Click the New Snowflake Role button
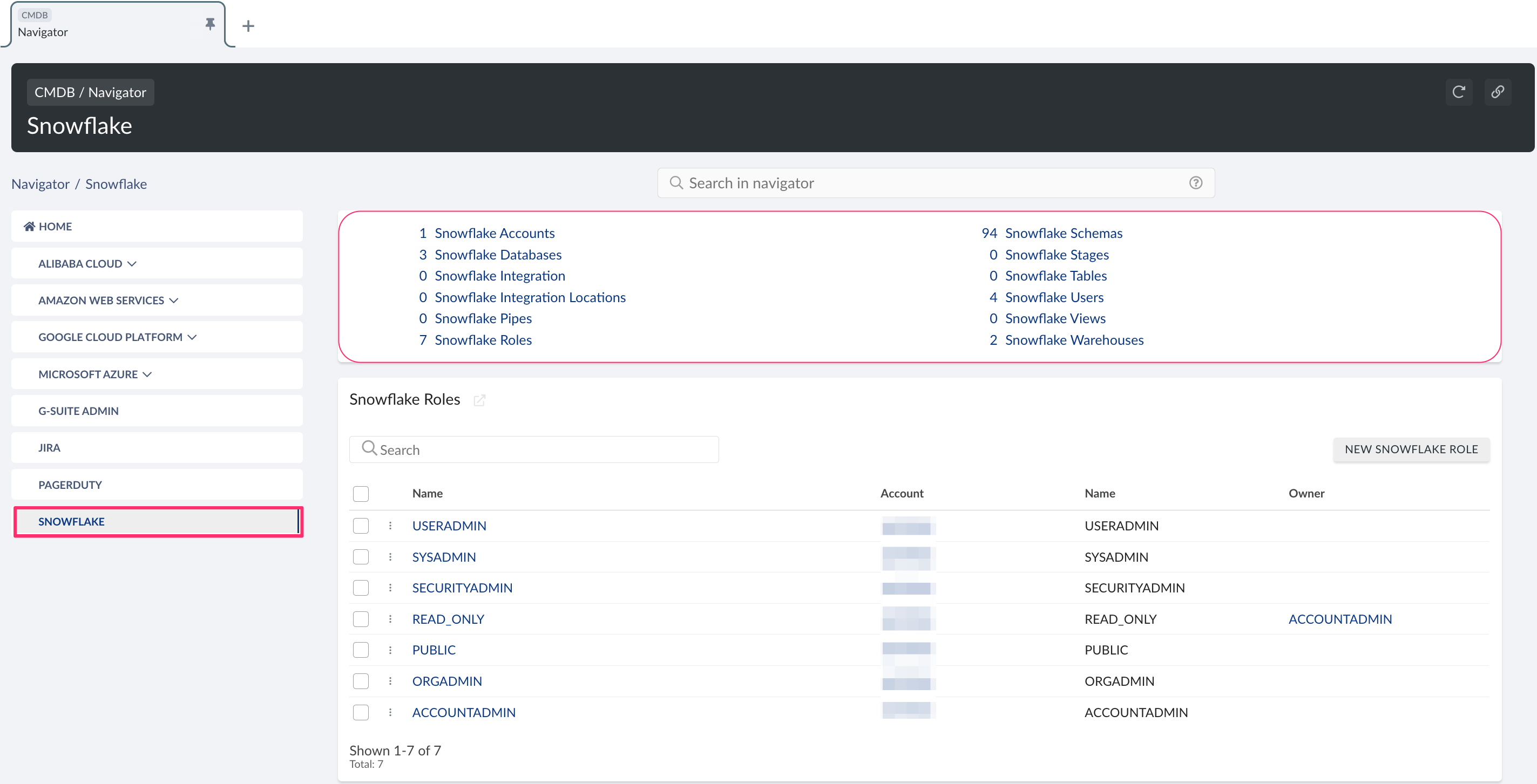The height and width of the screenshot is (784, 1537). (1411, 449)
